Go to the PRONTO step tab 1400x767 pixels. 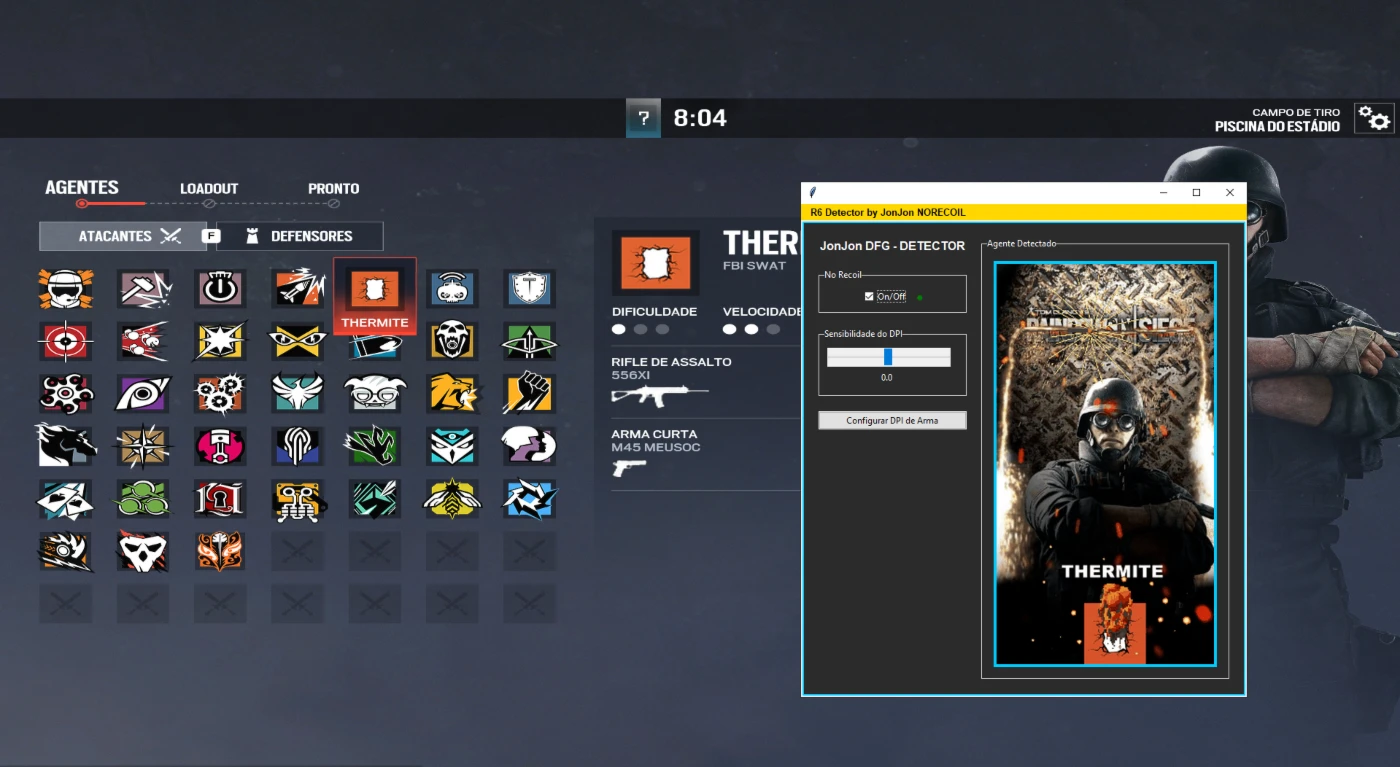334,188
